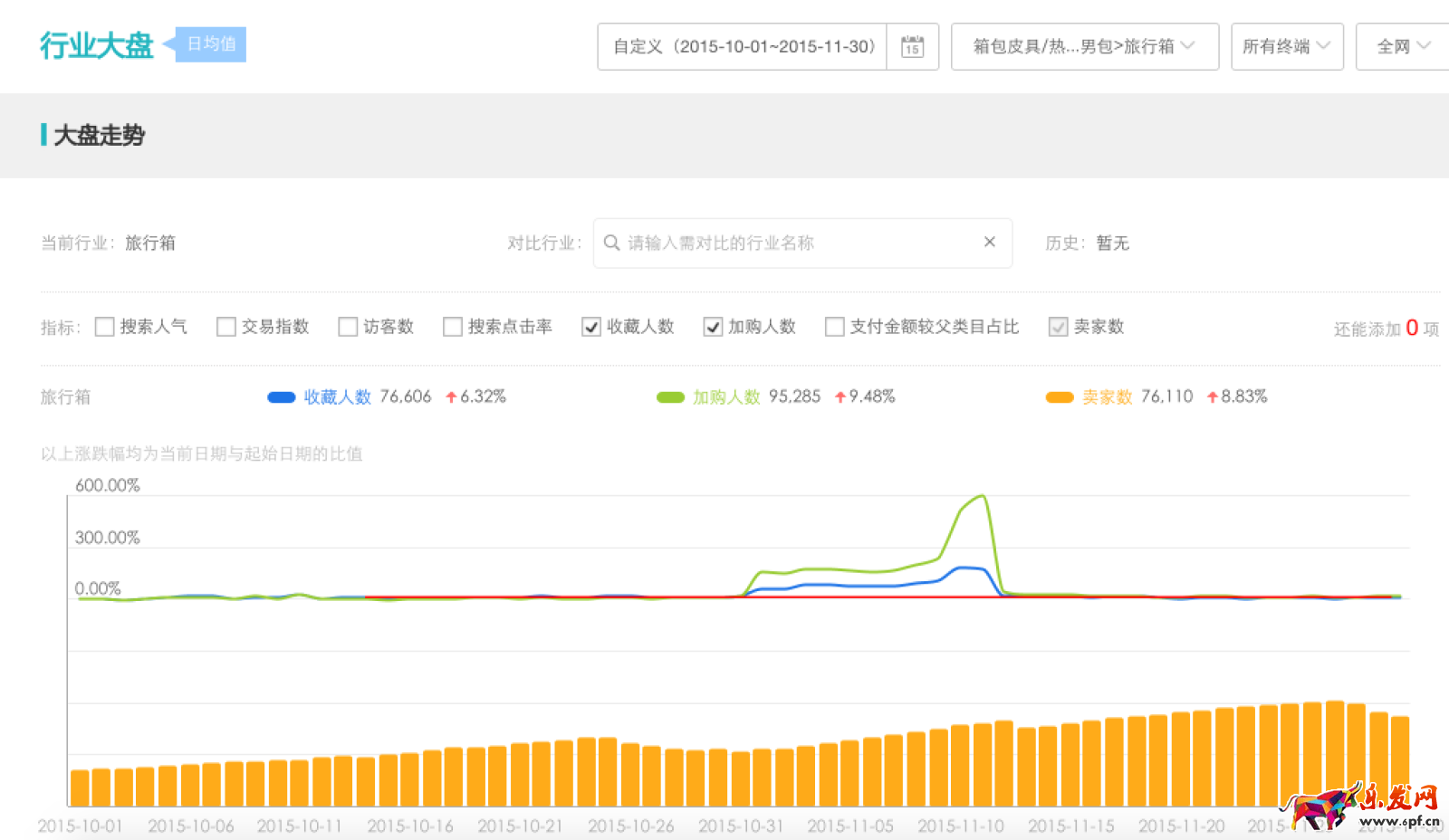This screenshot has height=840, width=1449.
Task: Click the X icon to clear comparison input
Action: (989, 243)
